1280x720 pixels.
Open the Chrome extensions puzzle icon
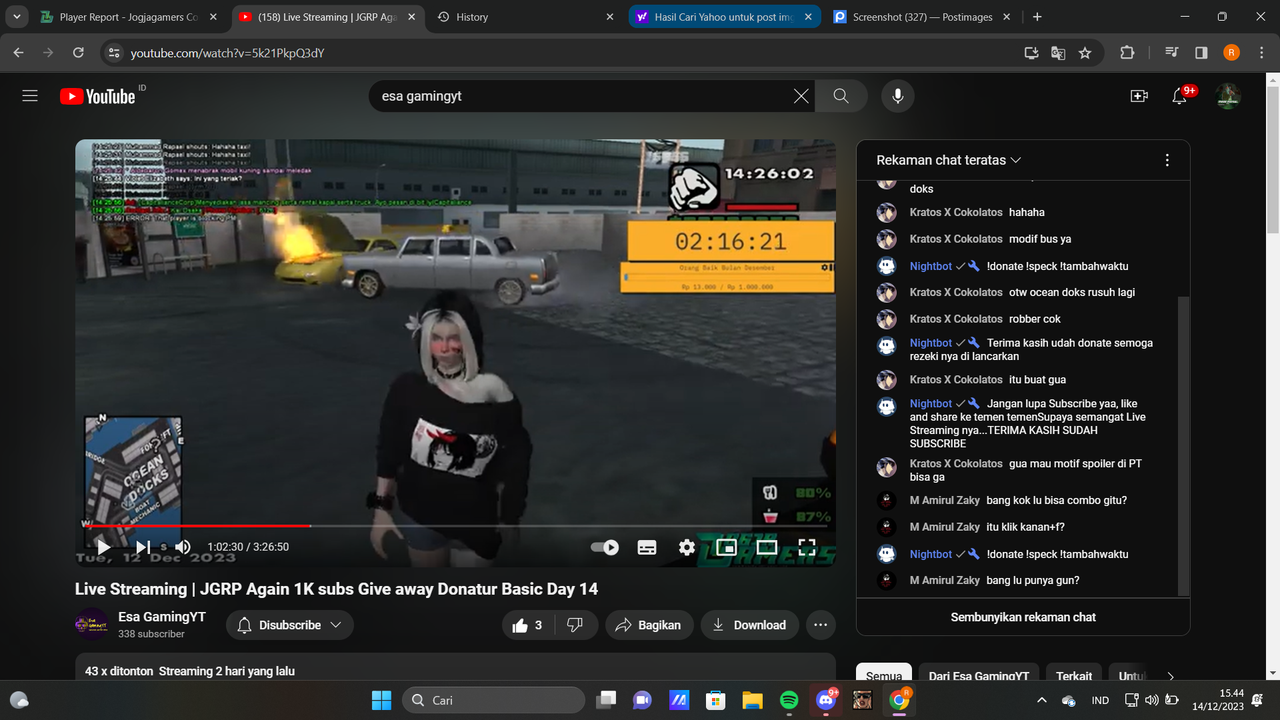(x=1127, y=53)
